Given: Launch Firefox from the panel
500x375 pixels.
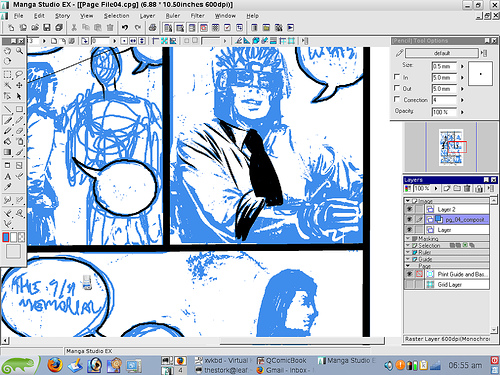Looking at the screenshot, I should [x=55, y=365].
